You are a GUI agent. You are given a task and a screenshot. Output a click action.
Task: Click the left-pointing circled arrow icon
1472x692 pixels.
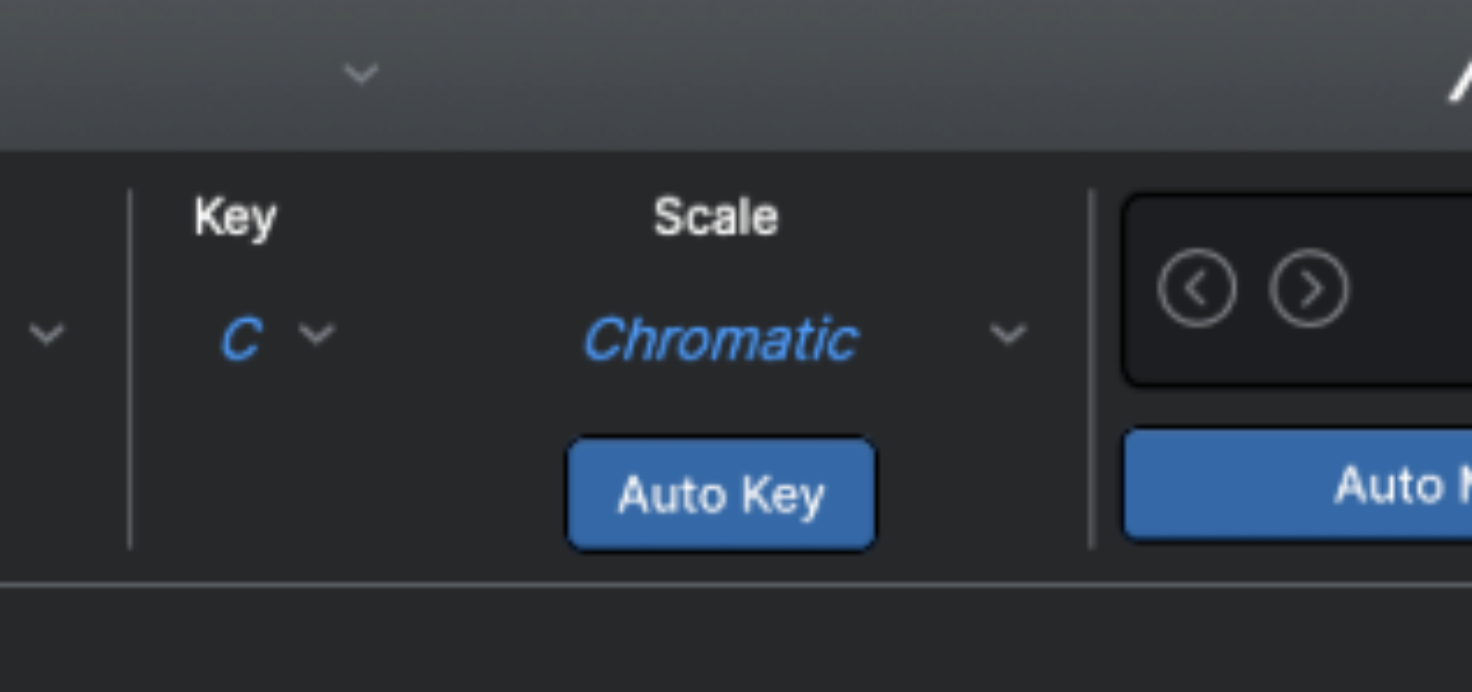pyautogui.click(x=1197, y=288)
